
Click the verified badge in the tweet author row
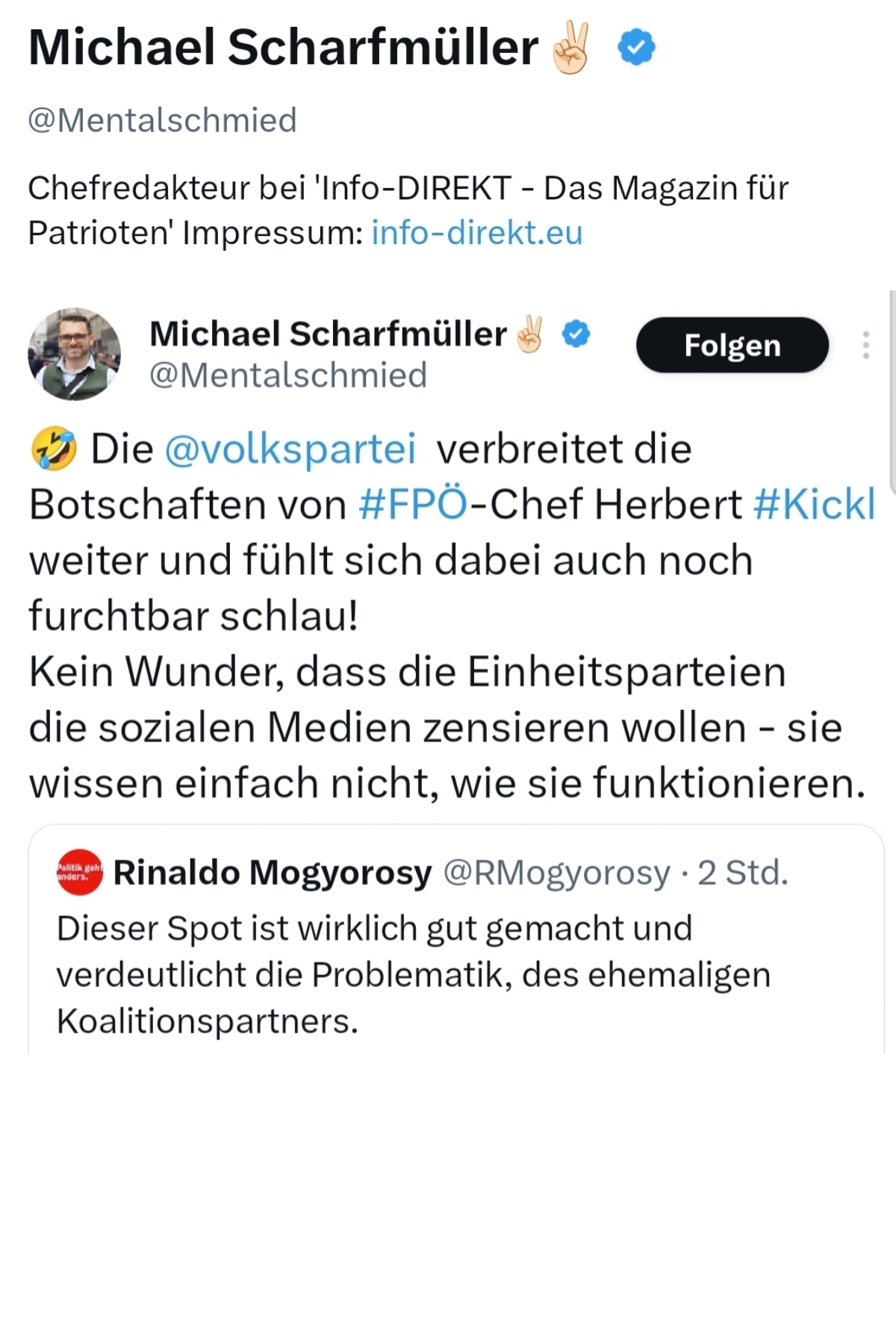576,334
